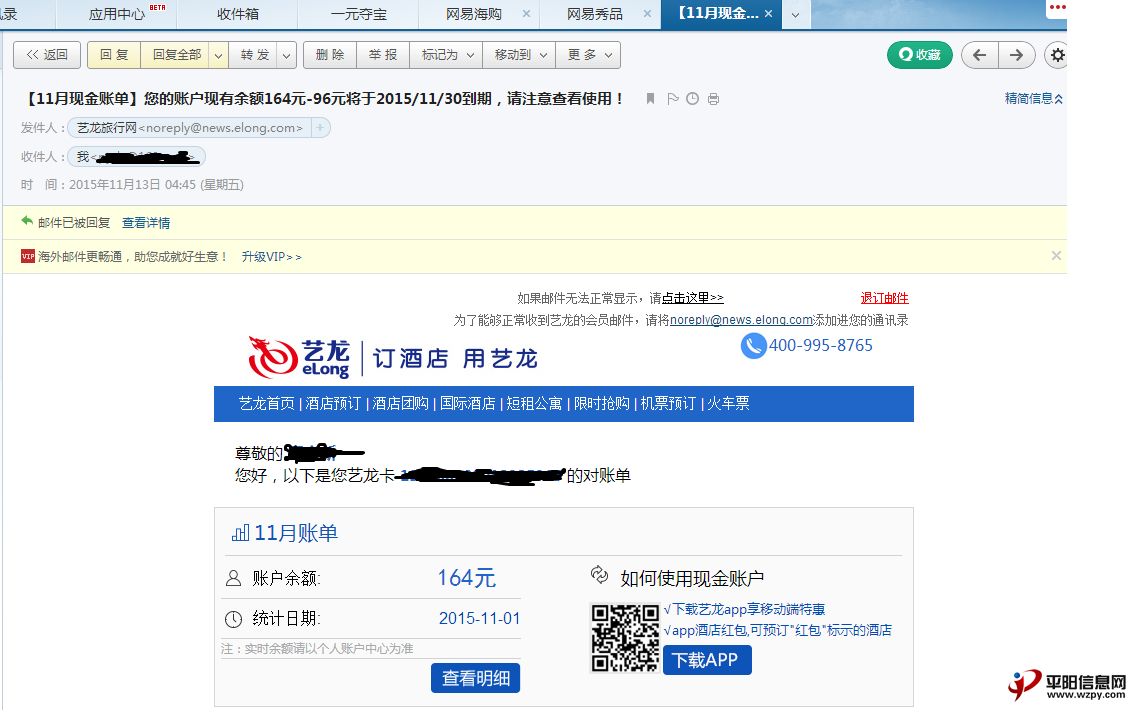Click the 返回 back button
The image size is (1136, 710).
[47, 55]
